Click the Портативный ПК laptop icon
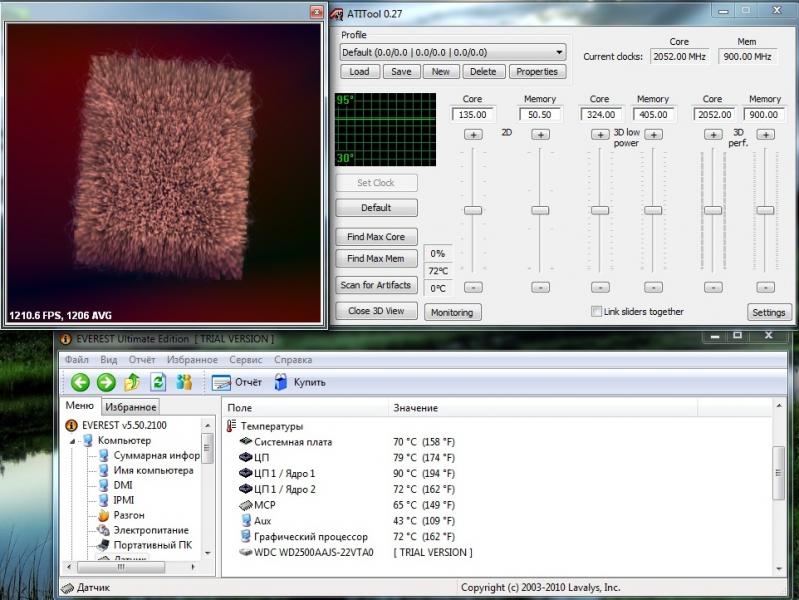Viewport: 799px width, 600px height. (x=103, y=545)
